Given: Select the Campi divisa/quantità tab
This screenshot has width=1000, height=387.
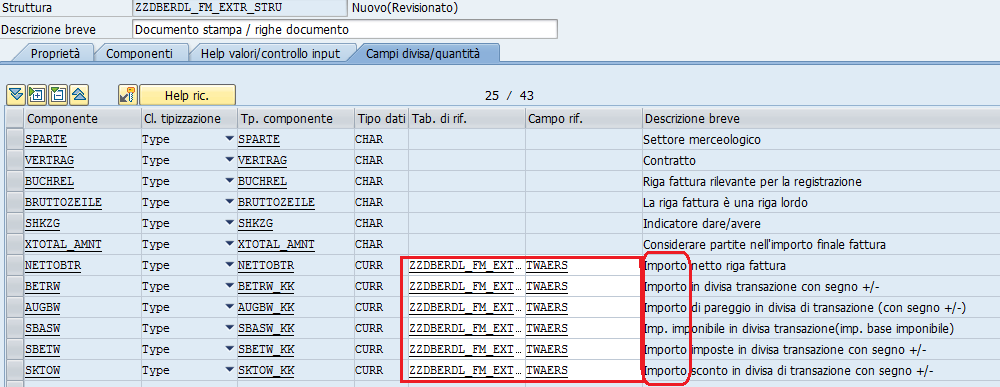Looking at the screenshot, I should tap(423, 54).
